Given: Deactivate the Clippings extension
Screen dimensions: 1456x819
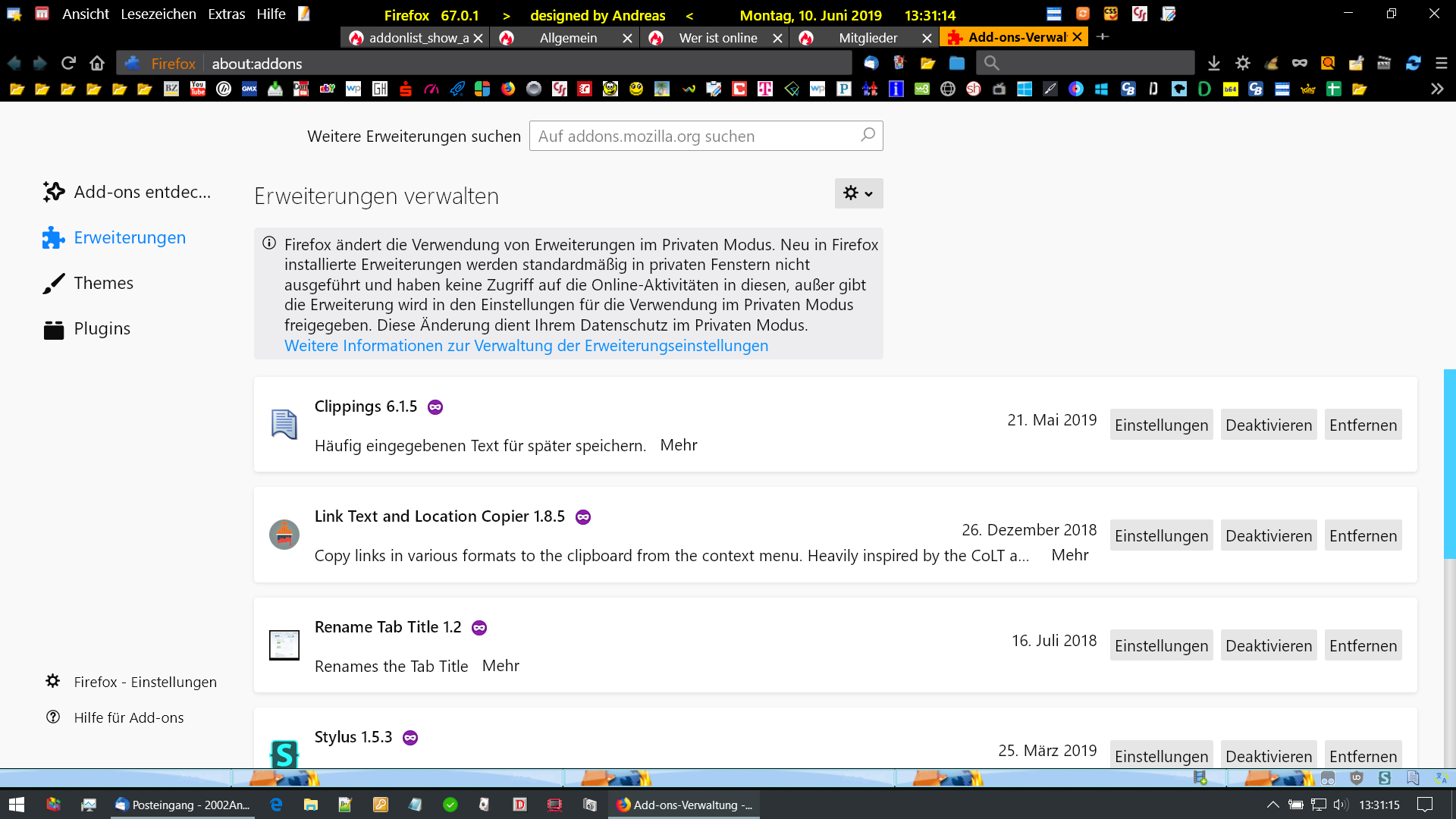Looking at the screenshot, I should pyautogui.click(x=1268, y=425).
